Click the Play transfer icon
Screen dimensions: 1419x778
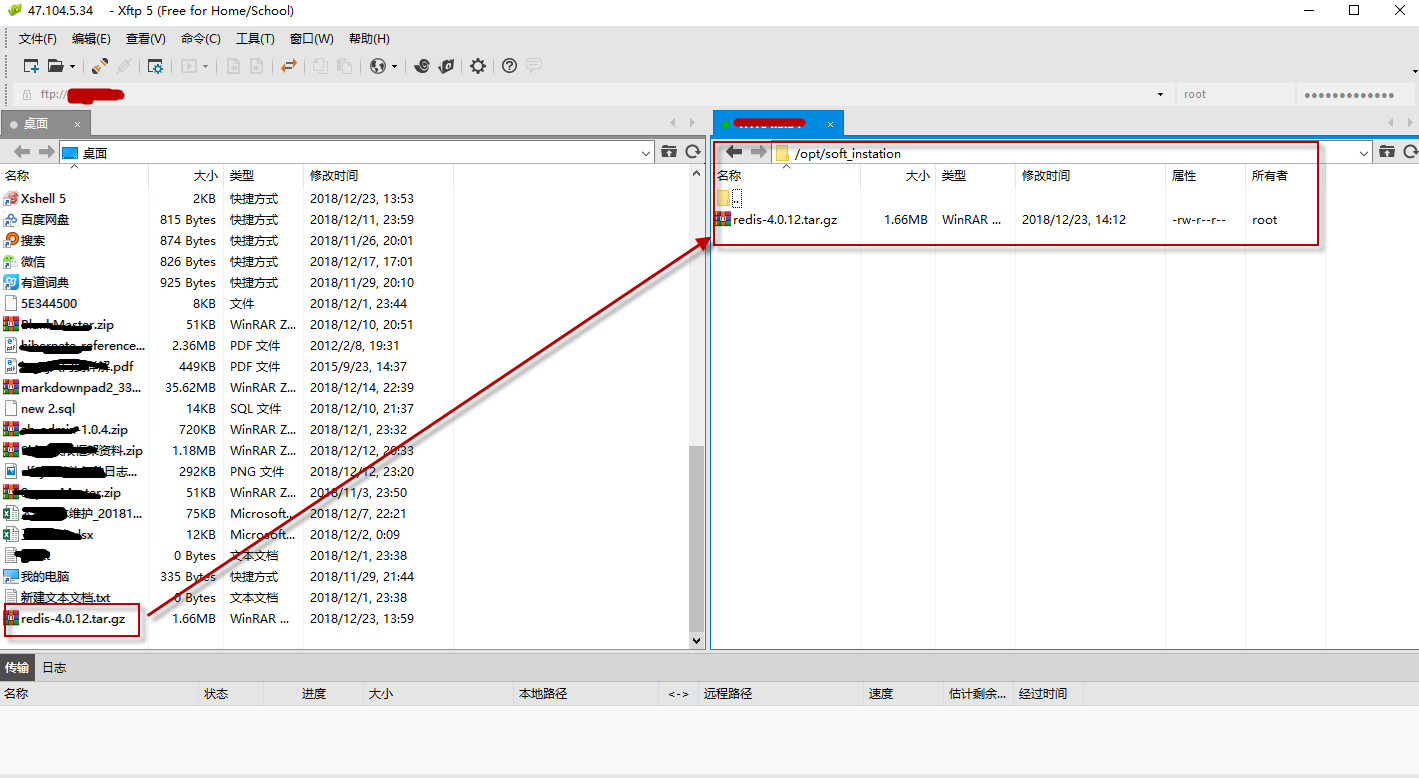tap(189, 66)
